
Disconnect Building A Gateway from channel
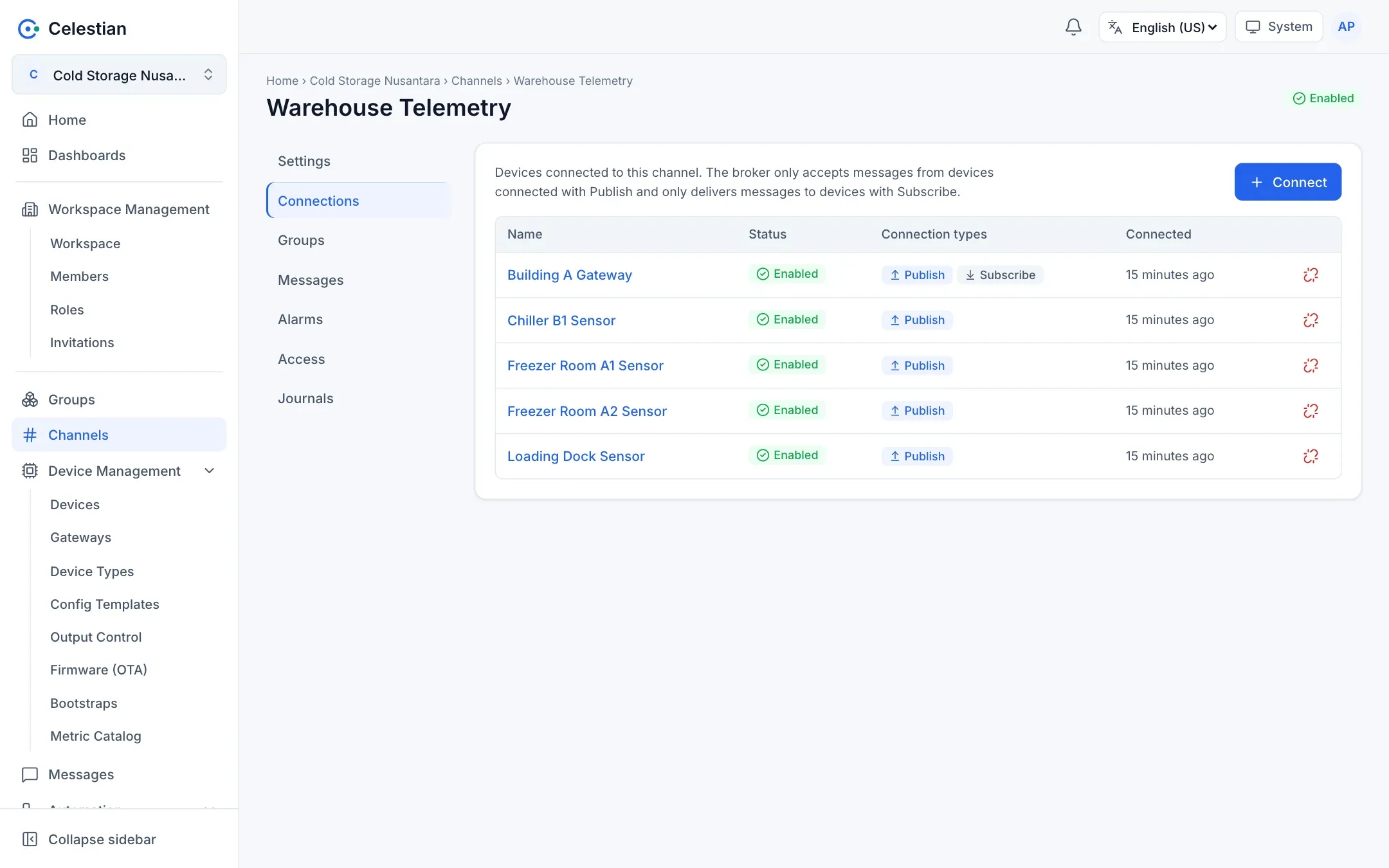(x=1311, y=275)
